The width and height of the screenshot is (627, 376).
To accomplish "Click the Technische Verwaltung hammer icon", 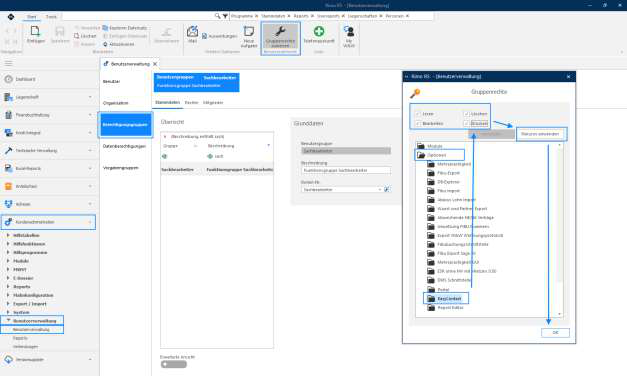I will click(x=8, y=150).
